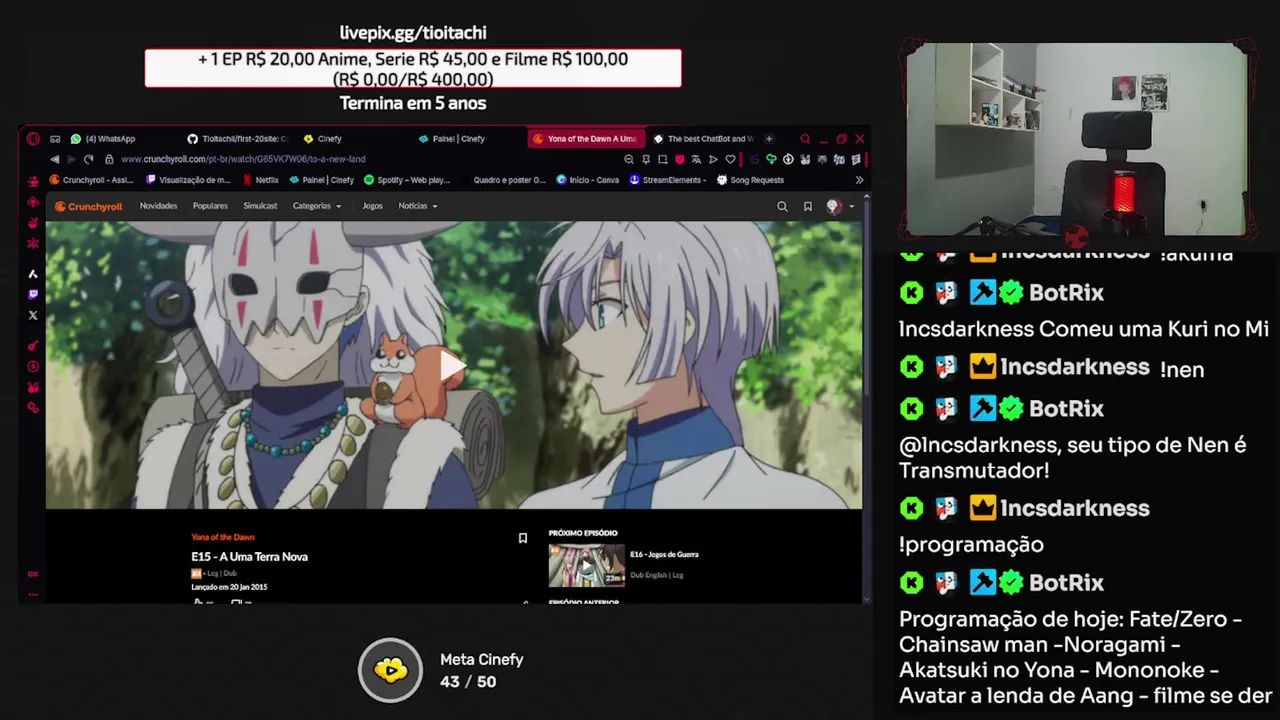Add episode to watchlist bookmark icon
Screen dimensions: 1280x720
point(522,538)
